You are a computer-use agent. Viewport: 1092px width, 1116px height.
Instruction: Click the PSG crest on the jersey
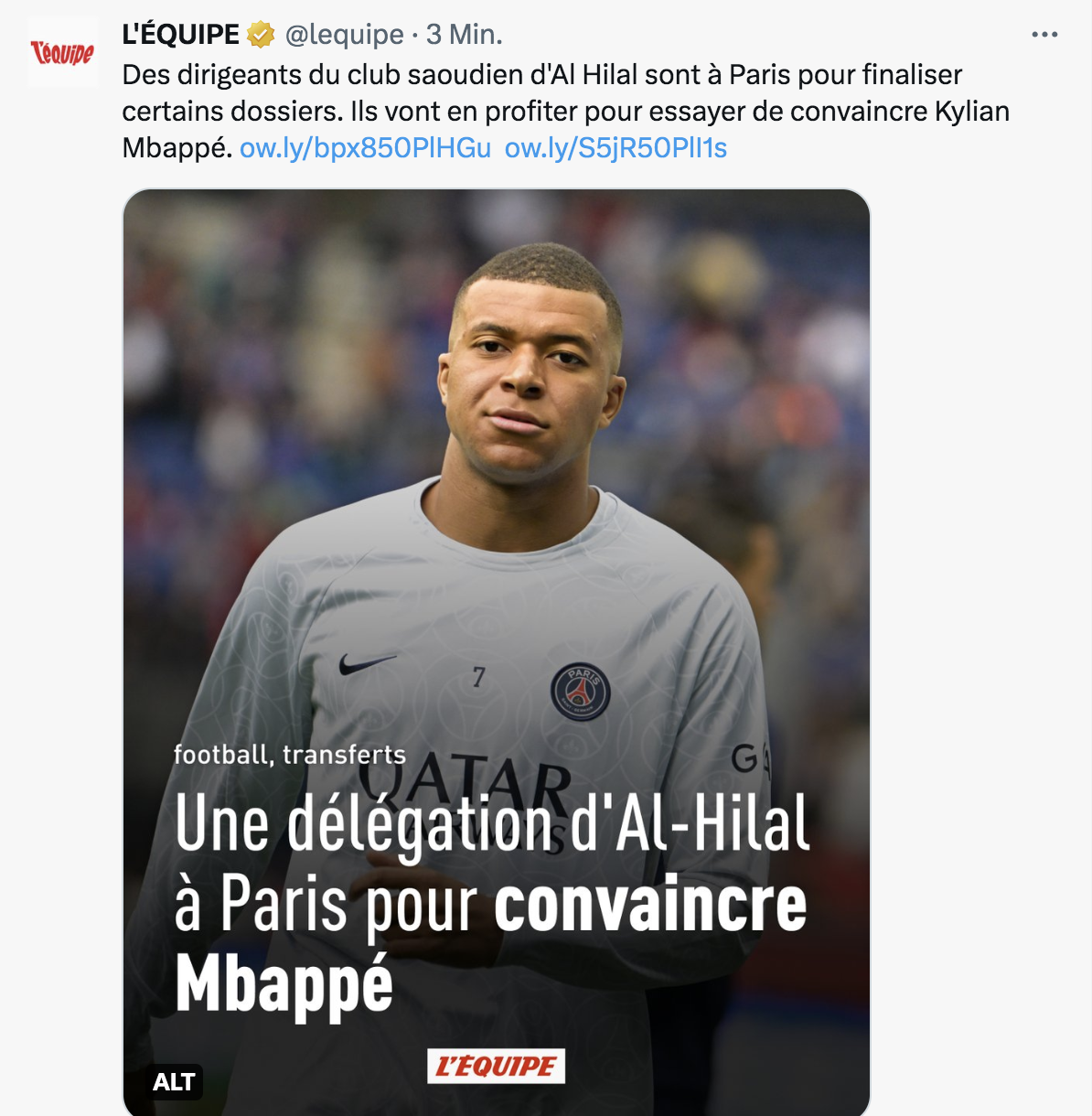tap(580, 691)
